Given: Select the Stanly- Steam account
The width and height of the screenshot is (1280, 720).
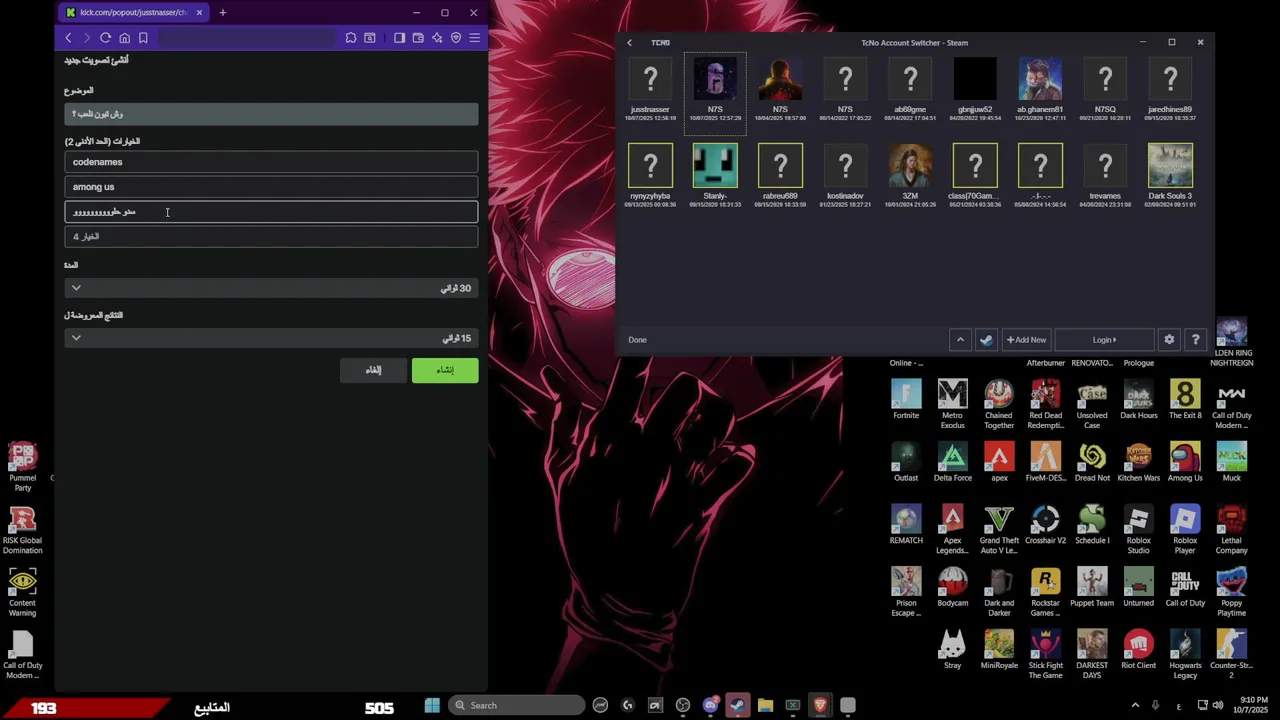Looking at the screenshot, I should click(715, 175).
